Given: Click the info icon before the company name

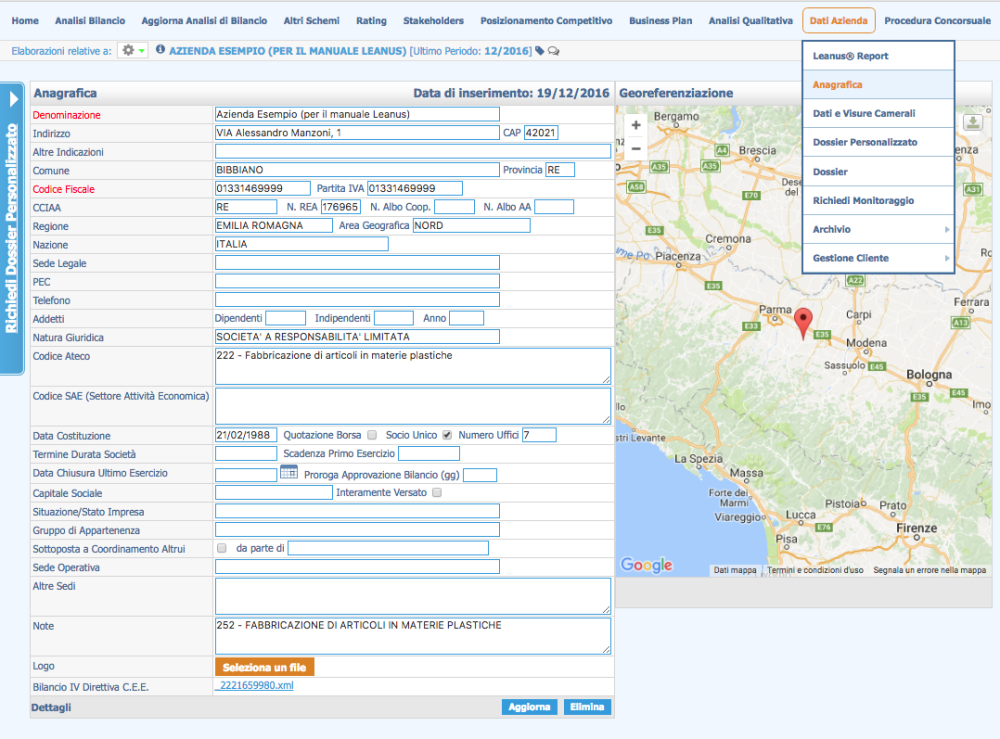Looking at the screenshot, I should point(160,50).
